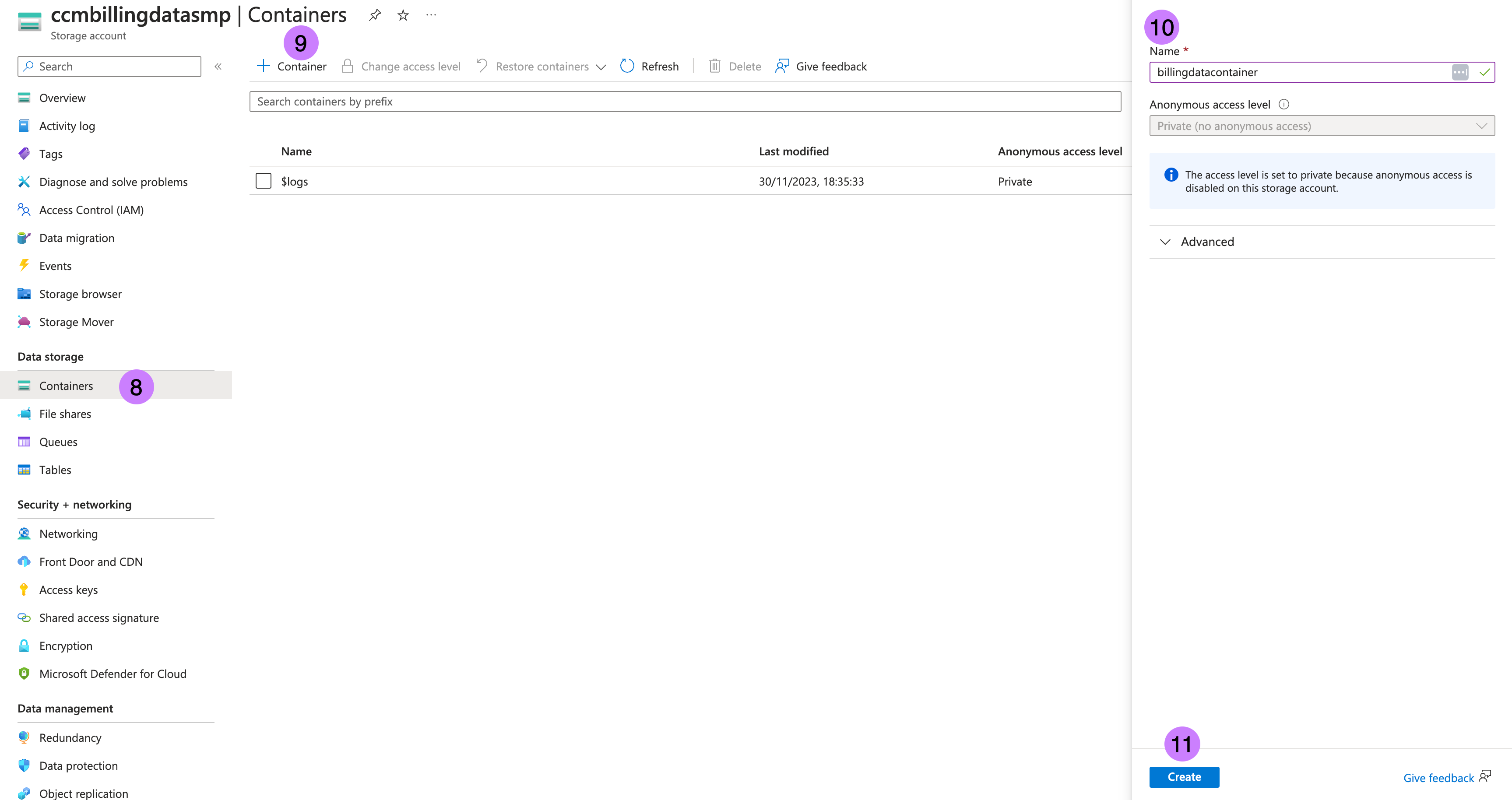Pin the storage account blade

[x=374, y=15]
